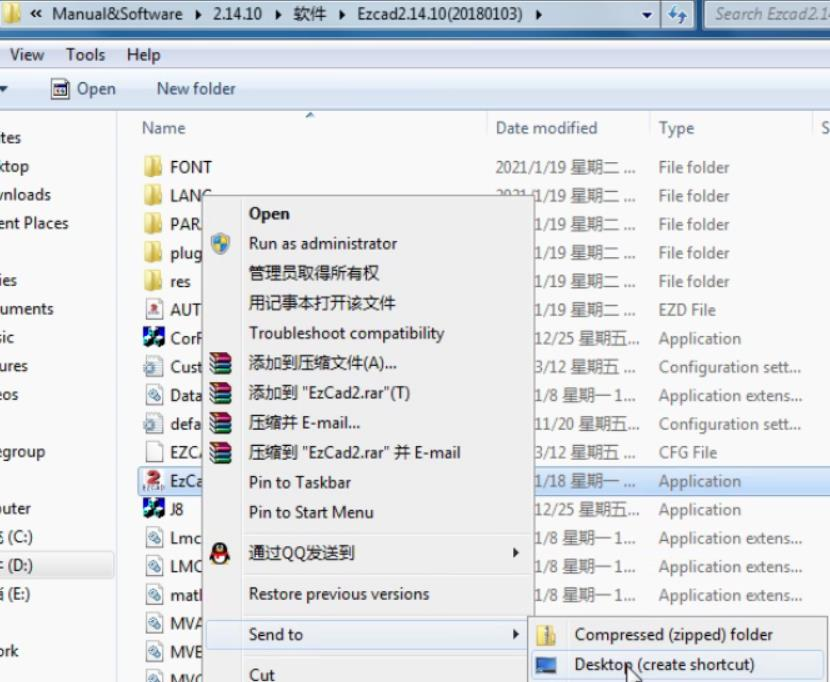Viewport: 830px width, 682px height.
Task: Click the shield icon beside Run as administrator
Action: [x=220, y=244]
